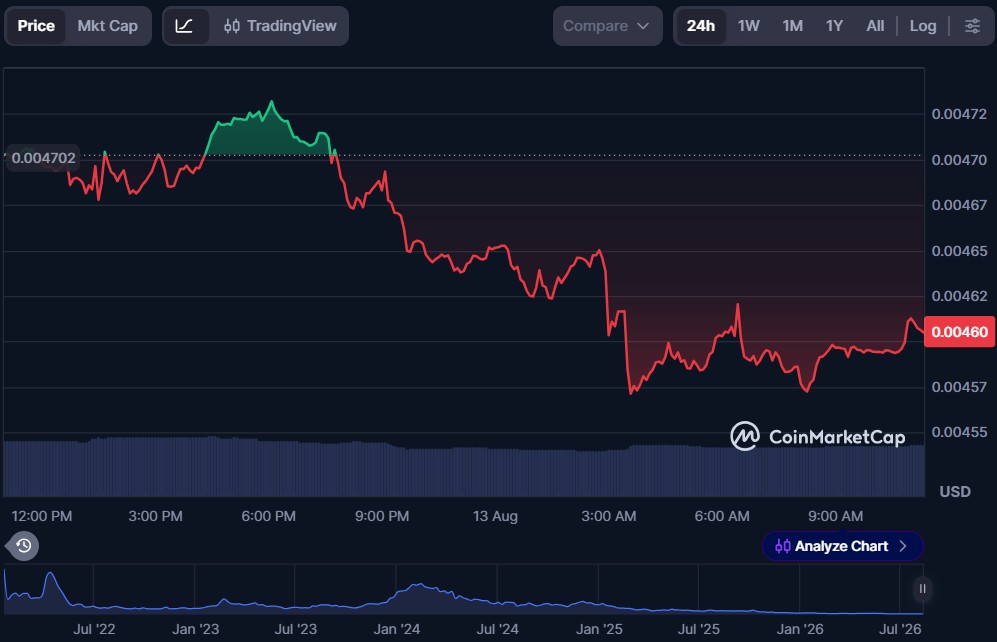This screenshot has height=642, width=997.
Task: Select the 1W time range
Action: coord(748,26)
